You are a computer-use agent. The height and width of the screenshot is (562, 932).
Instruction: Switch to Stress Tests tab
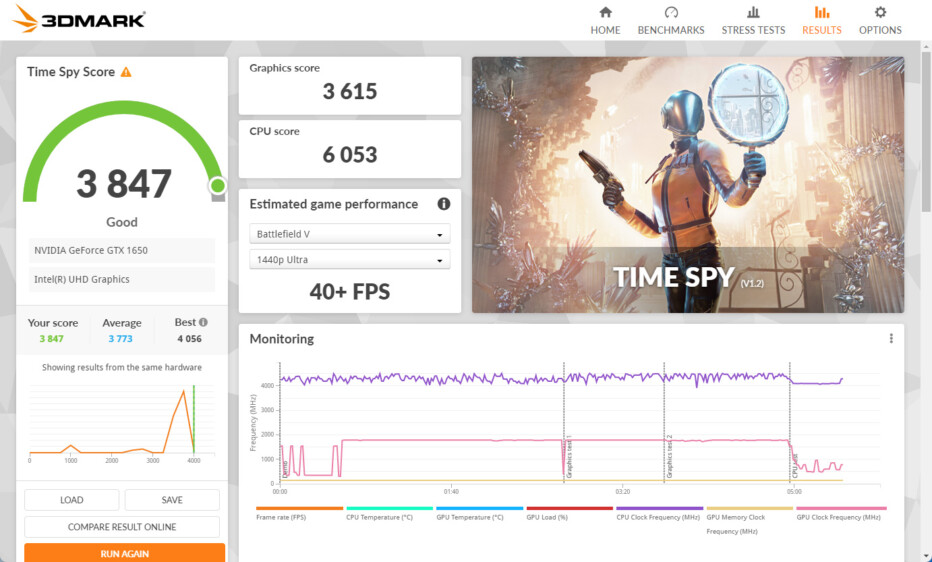click(x=753, y=20)
